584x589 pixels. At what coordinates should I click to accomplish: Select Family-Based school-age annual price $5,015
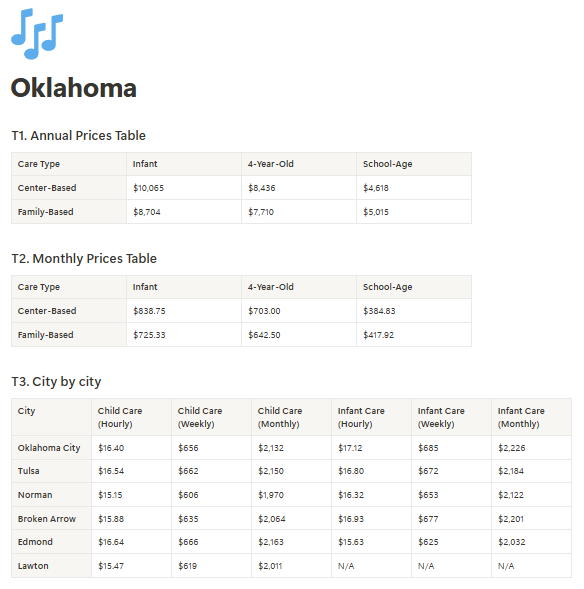coord(414,212)
